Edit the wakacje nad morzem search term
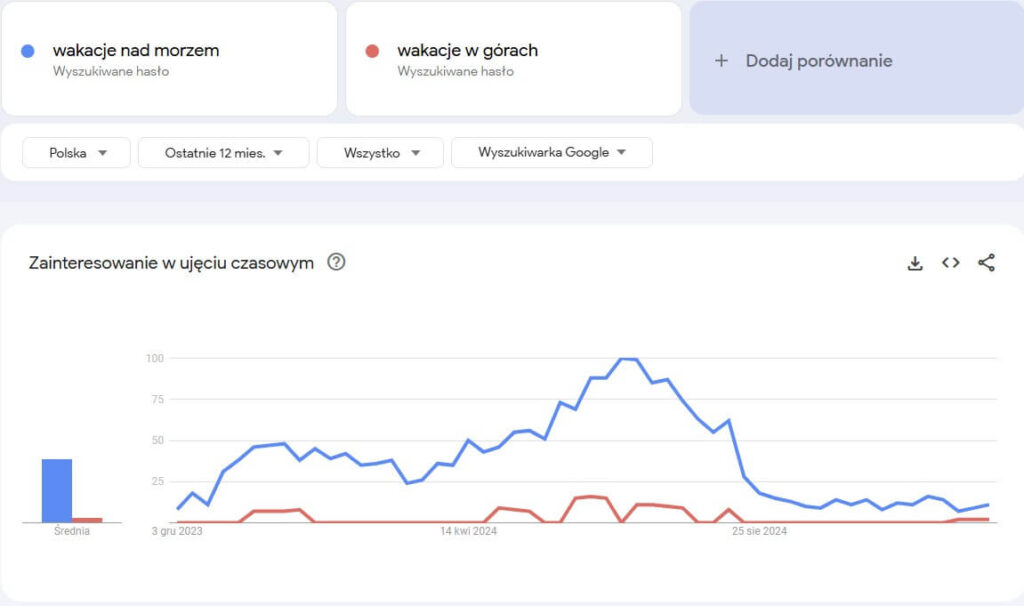 point(136,51)
